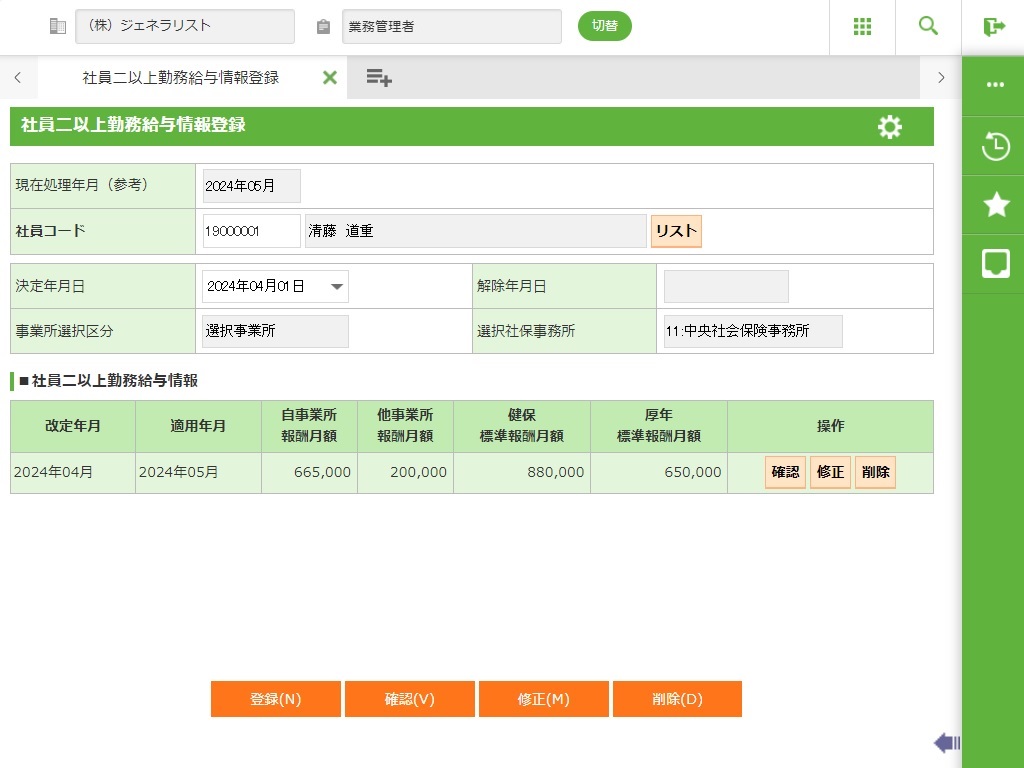Click 削除 in the table row
1024x768 pixels.
click(875, 473)
